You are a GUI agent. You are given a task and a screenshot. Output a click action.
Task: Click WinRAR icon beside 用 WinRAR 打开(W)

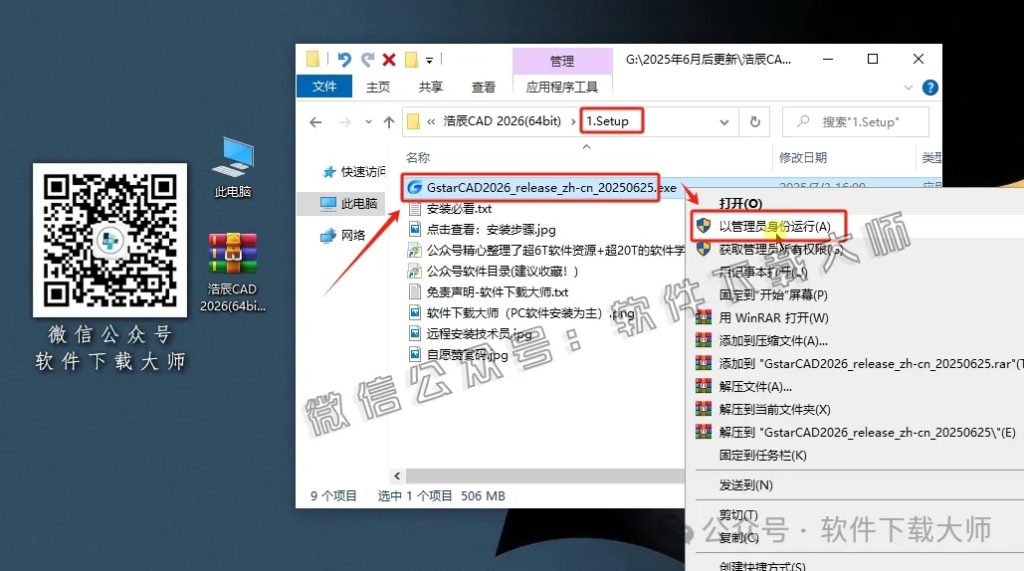(x=703, y=318)
